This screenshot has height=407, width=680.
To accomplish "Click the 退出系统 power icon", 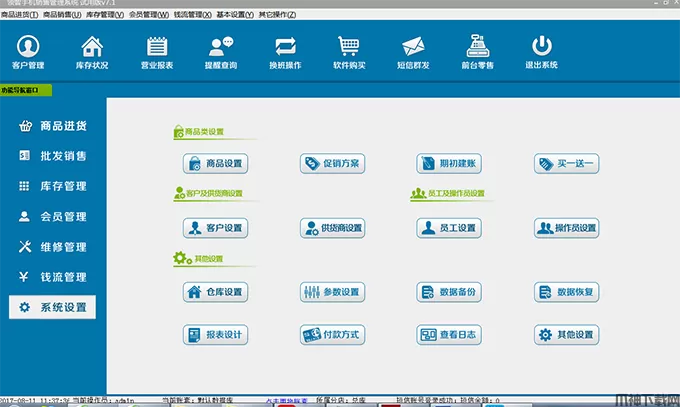I will coord(541,52).
